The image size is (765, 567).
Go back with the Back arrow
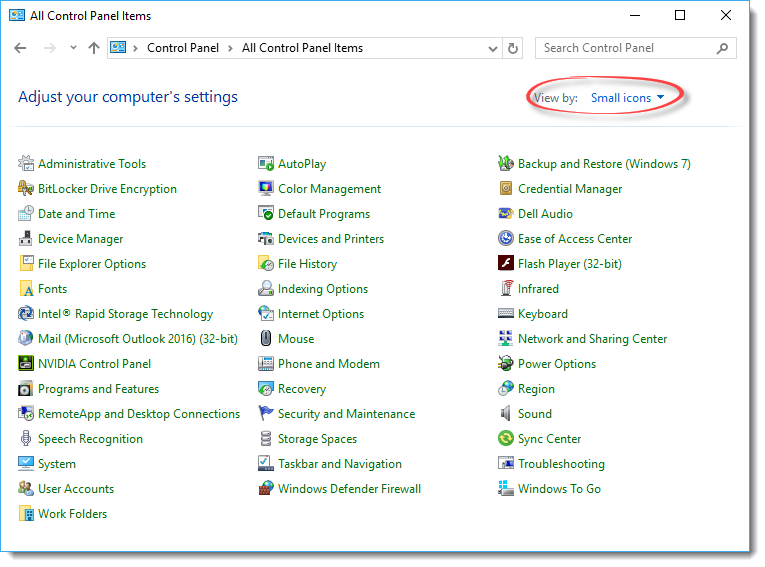[x=20, y=48]
